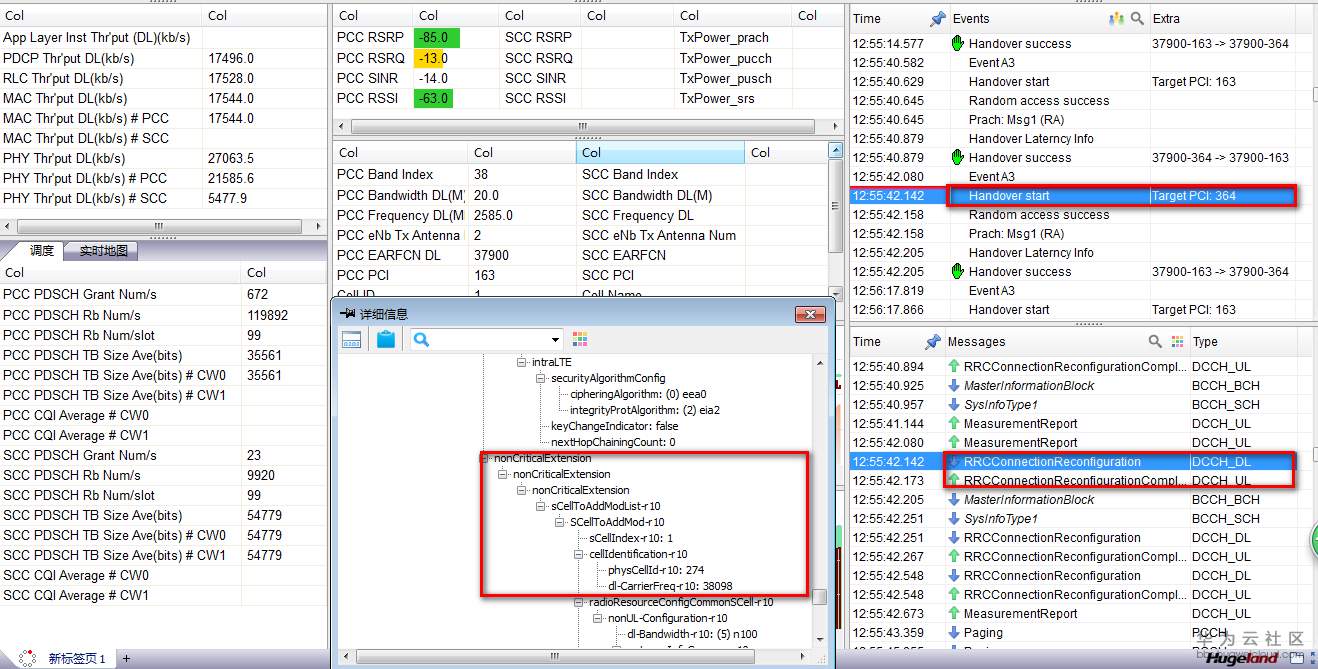Collapse the radioResourceConfigCommonSCell-r10 node

578,602
